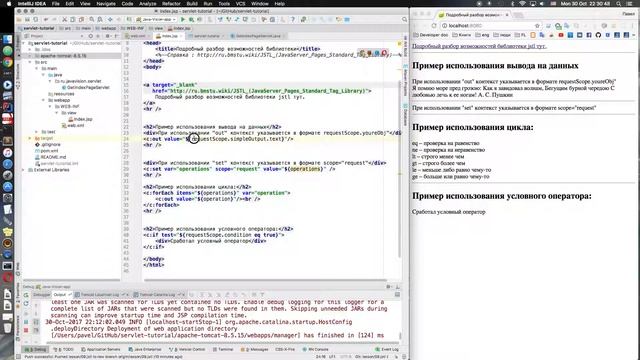
Task: Open the VCS menu
Action: [x=240, y=4]
